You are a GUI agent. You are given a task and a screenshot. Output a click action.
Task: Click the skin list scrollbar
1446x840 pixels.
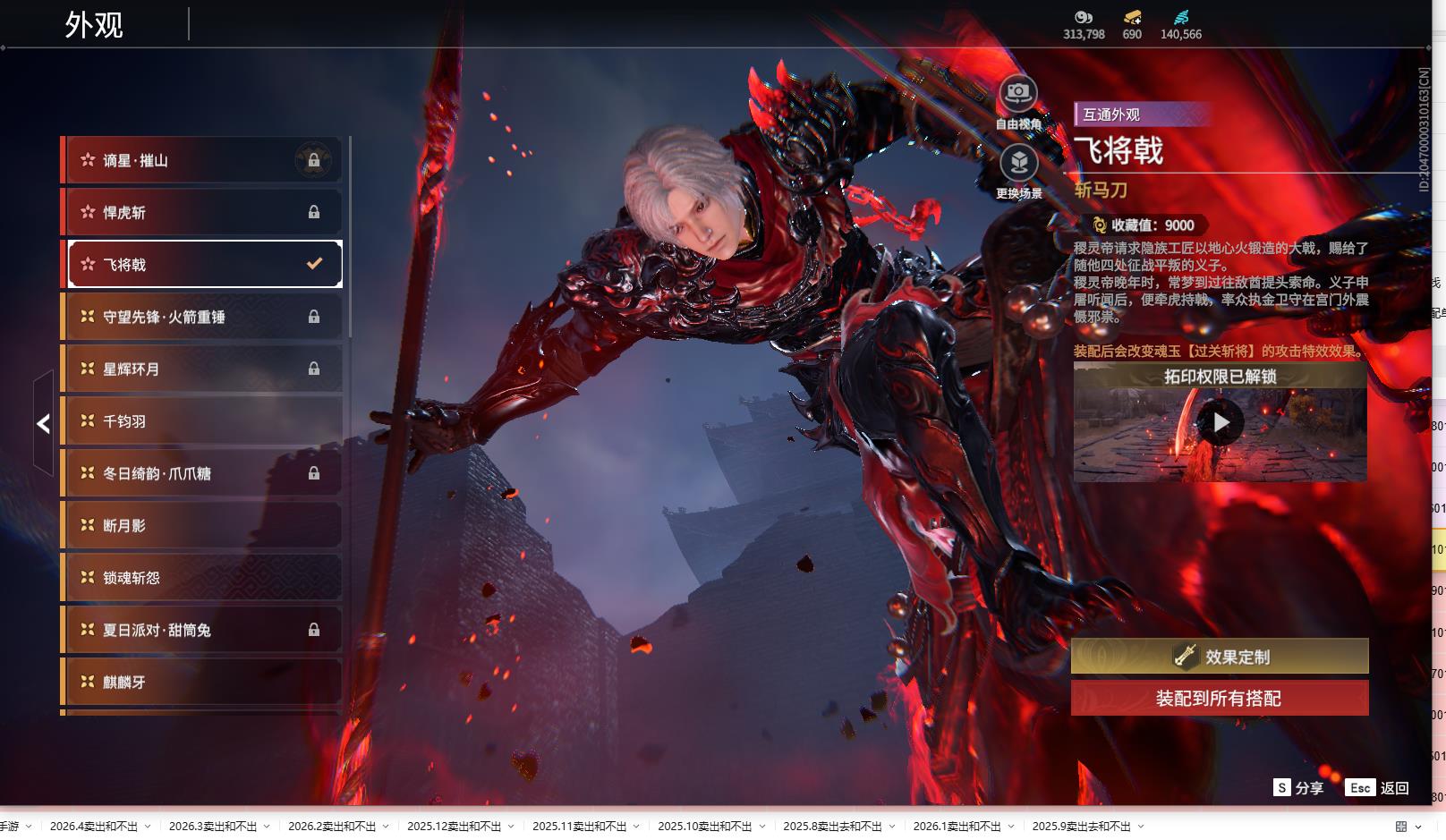[x=349, y=237]
